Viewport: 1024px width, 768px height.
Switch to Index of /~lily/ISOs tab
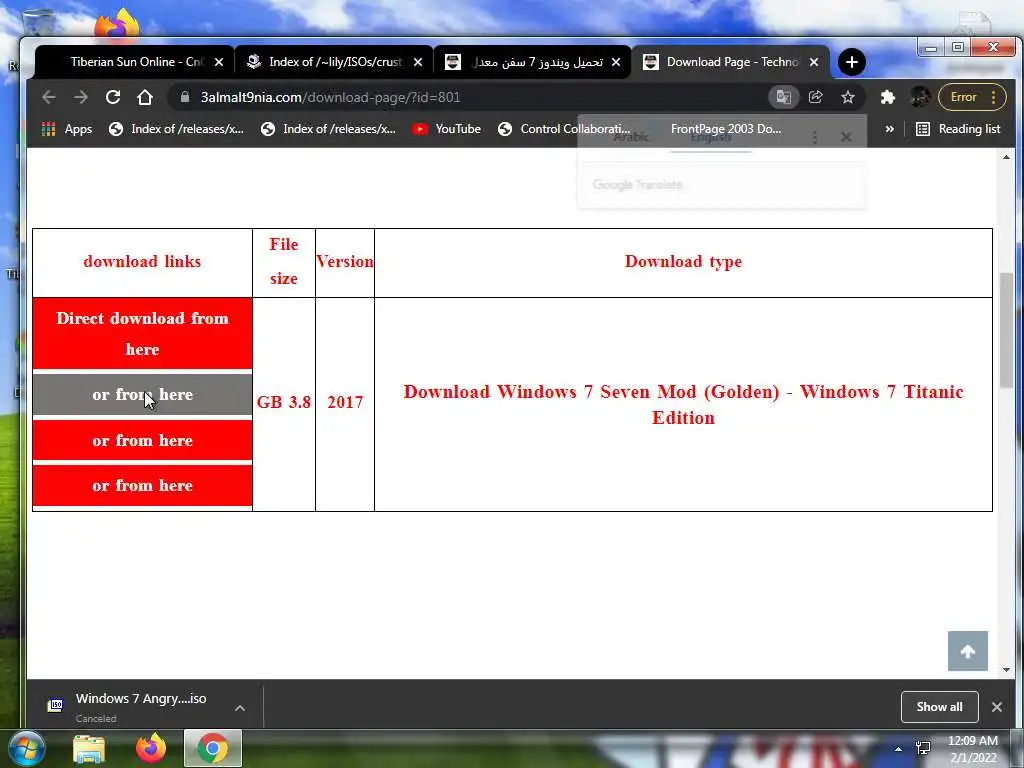[333, 62]
